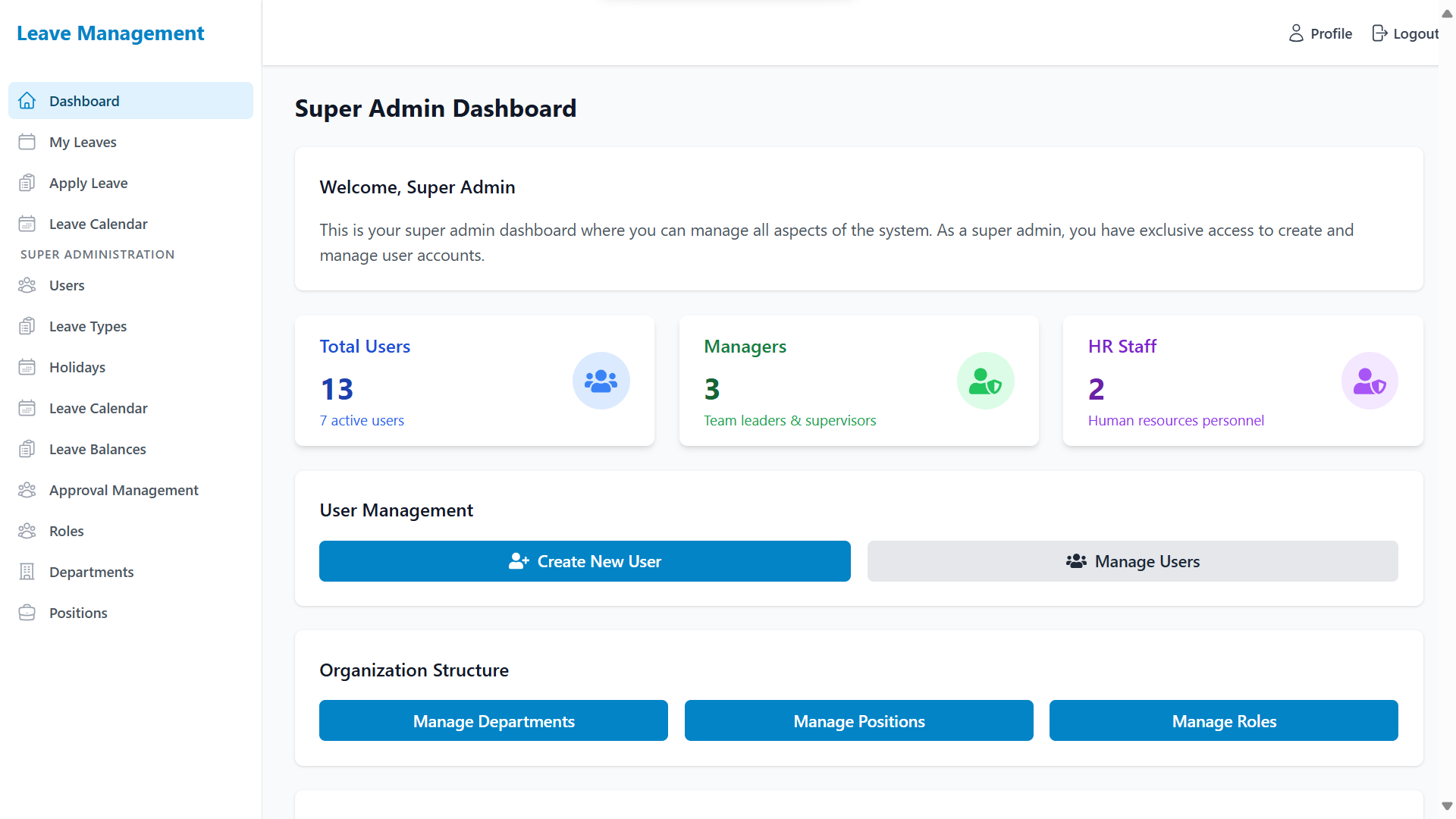
Task: Open Leave Balances from the sidebar
Action: pos(97,449)
